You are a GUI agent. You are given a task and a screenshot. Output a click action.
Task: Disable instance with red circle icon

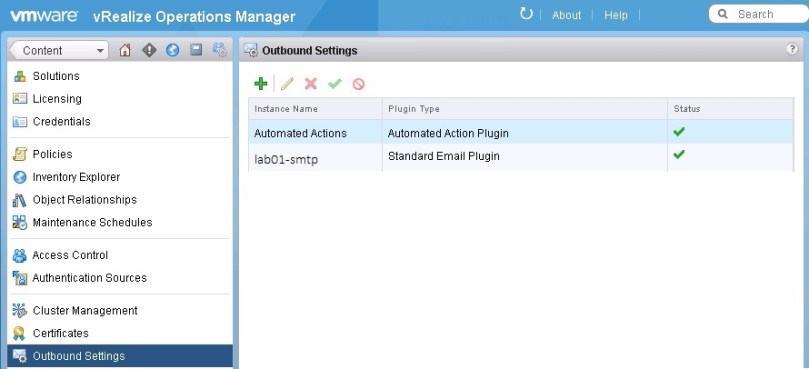(359, 84)
